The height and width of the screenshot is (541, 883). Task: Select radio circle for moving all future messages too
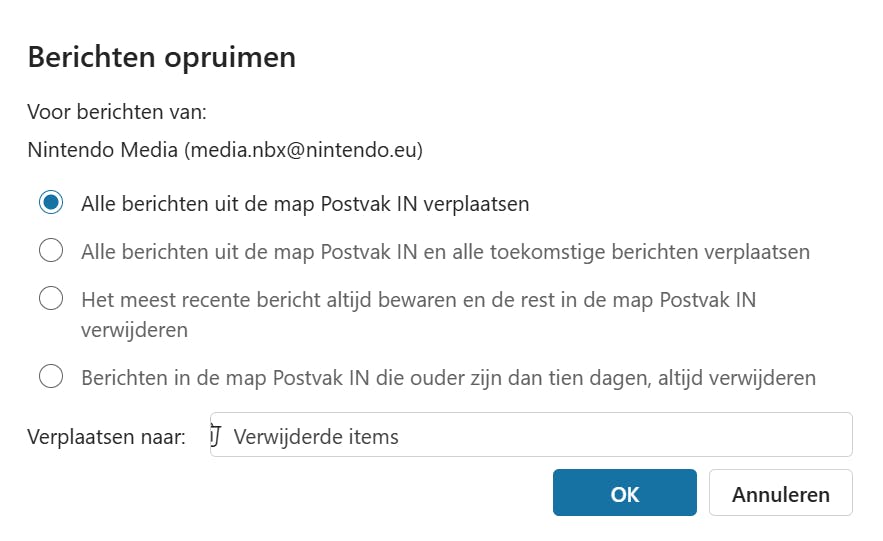pos(51,251)
